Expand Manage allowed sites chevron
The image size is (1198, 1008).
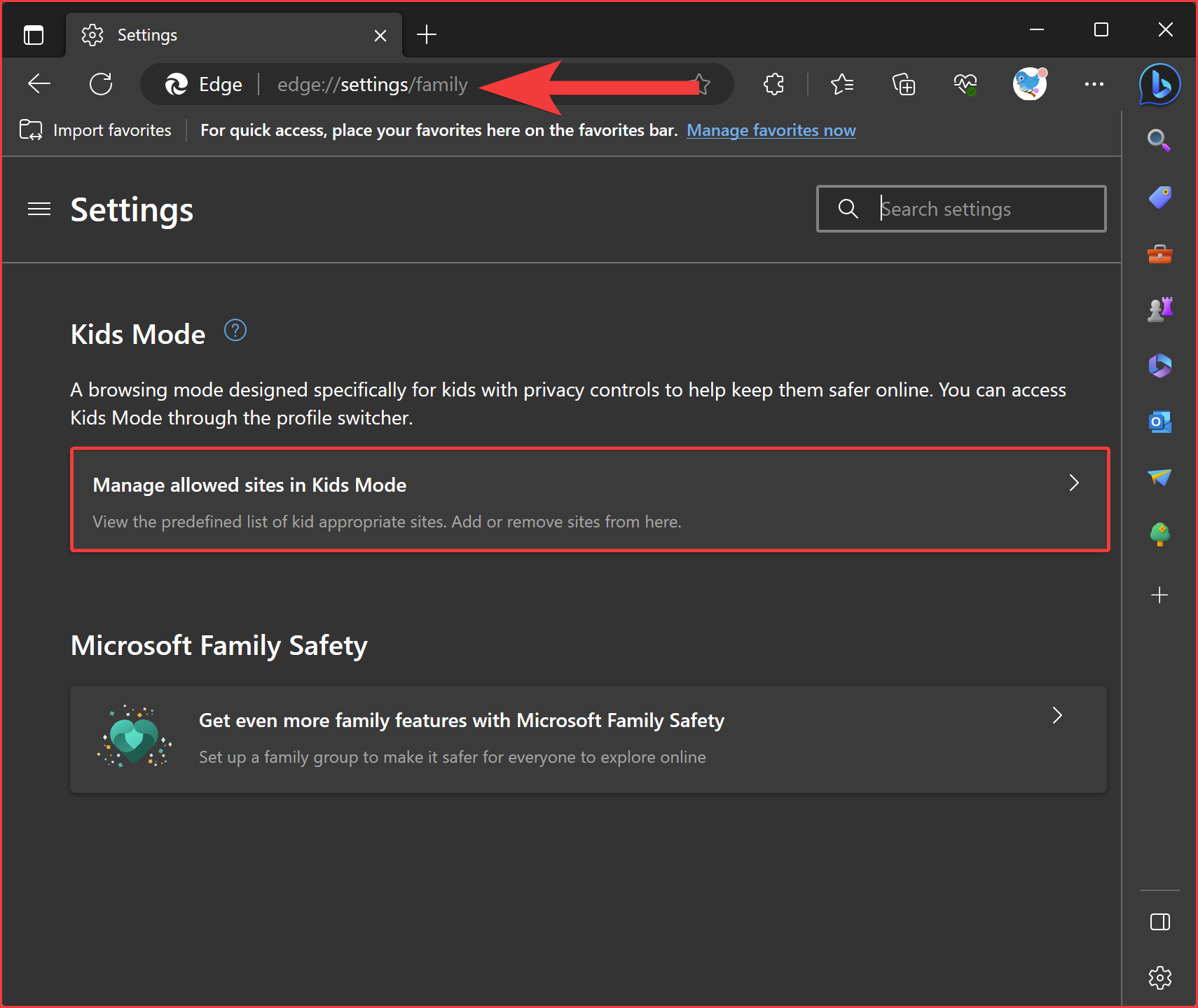(x=1074, y=483)
